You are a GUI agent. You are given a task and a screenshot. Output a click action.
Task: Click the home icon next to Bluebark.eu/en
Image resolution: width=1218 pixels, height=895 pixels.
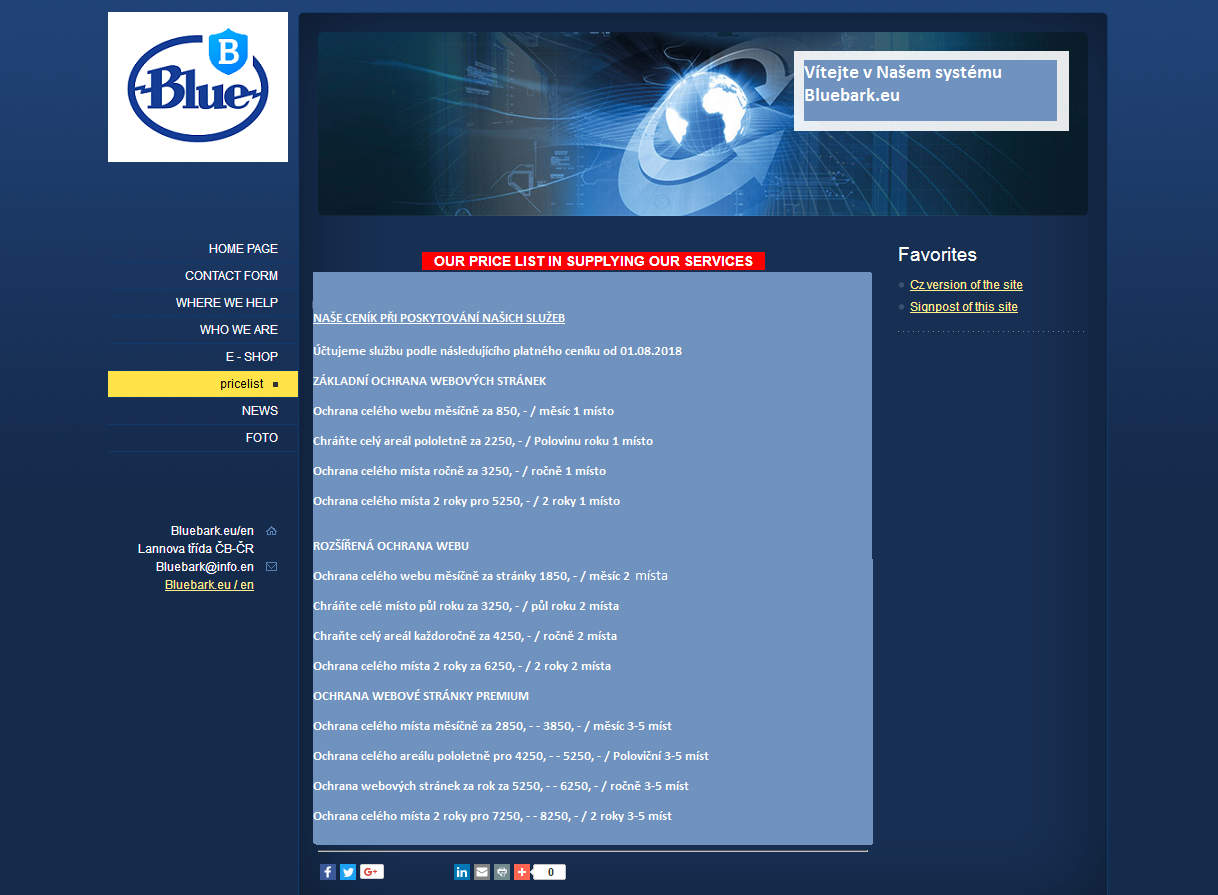pos(272,531)
